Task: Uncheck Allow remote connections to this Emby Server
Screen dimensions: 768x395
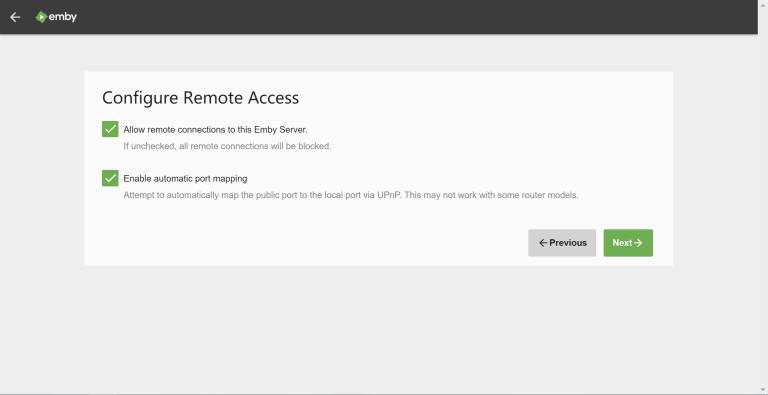Action: click(110, 129)
